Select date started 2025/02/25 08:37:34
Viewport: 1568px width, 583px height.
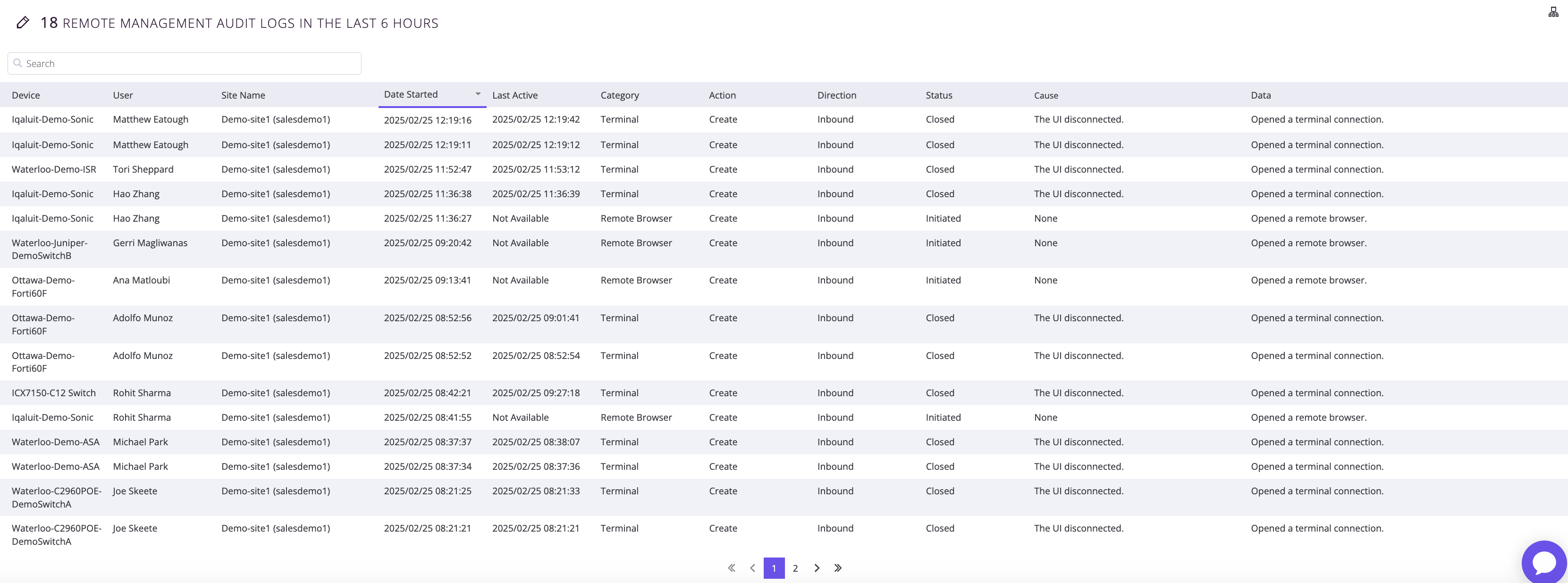point(428,466)
